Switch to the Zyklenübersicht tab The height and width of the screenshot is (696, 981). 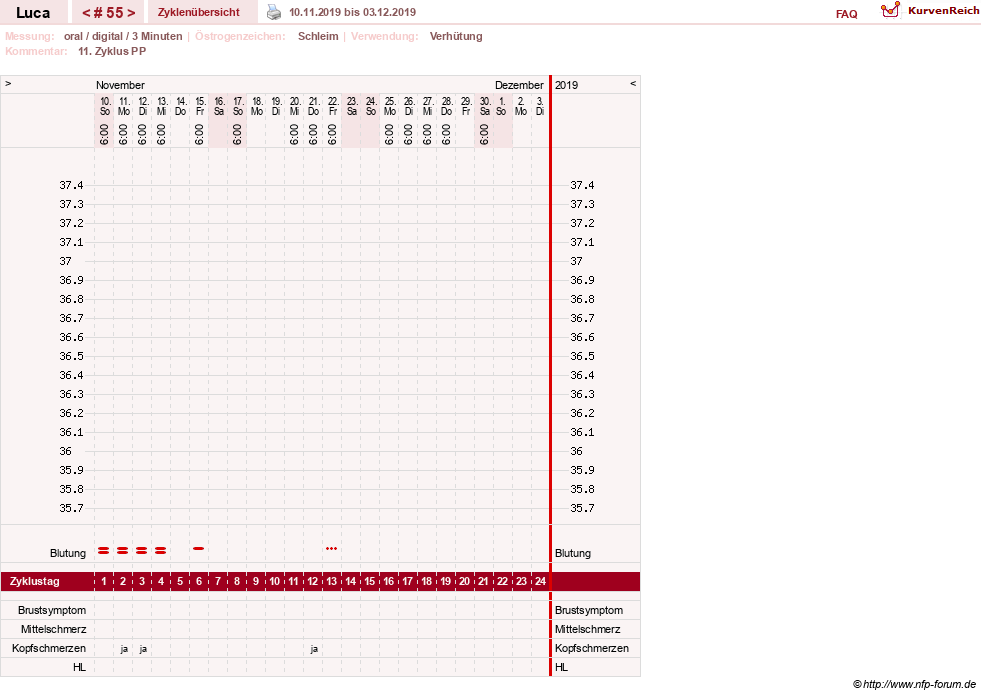point(198,12)
